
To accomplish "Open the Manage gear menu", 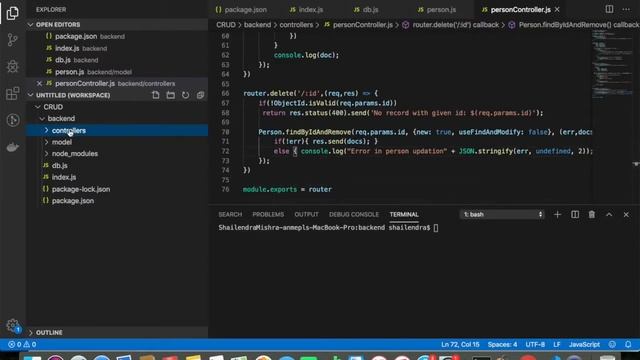I will pos(13,325).
